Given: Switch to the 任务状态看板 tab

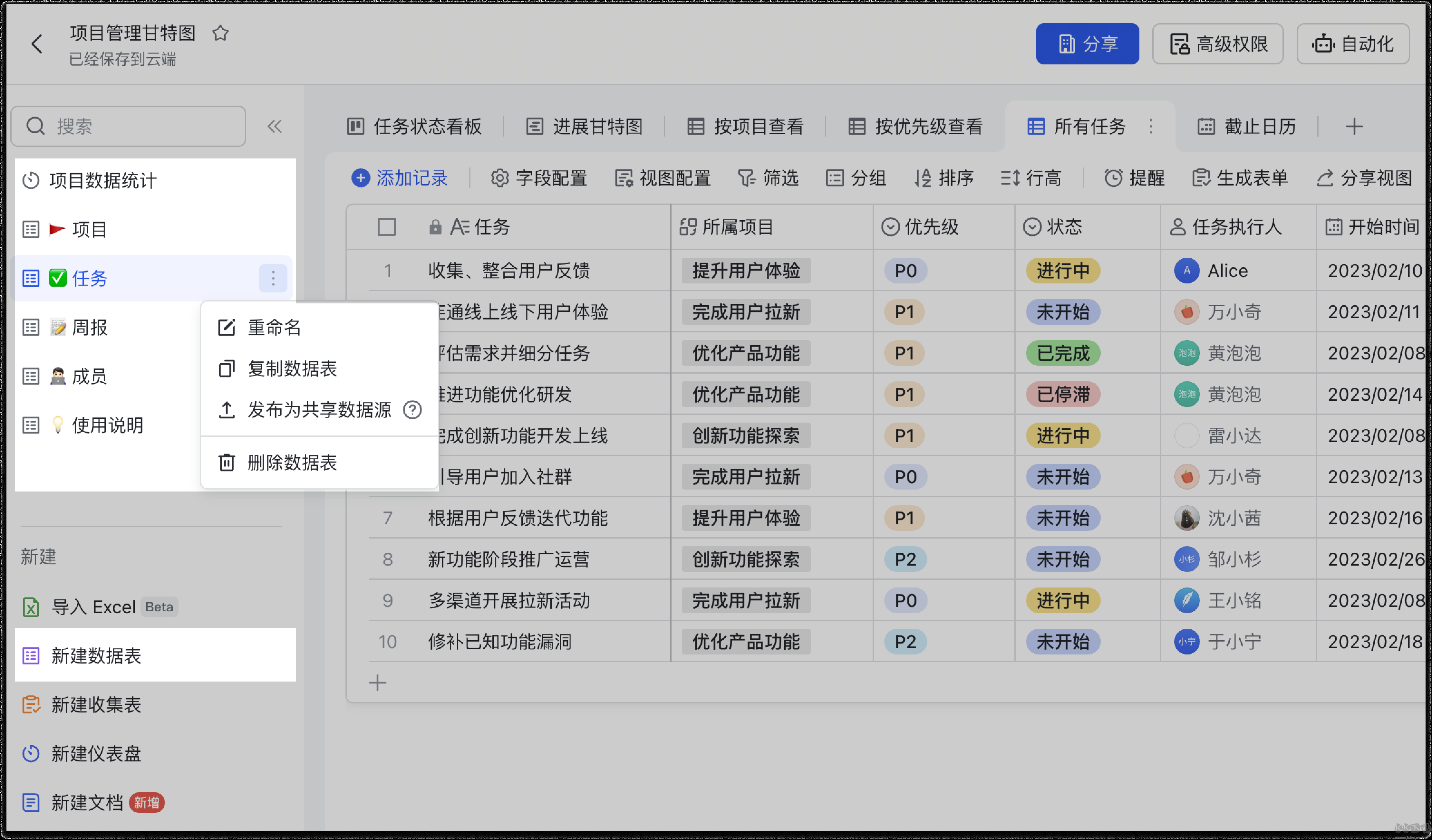Looking at the screenshot, I should click(415, 127).
